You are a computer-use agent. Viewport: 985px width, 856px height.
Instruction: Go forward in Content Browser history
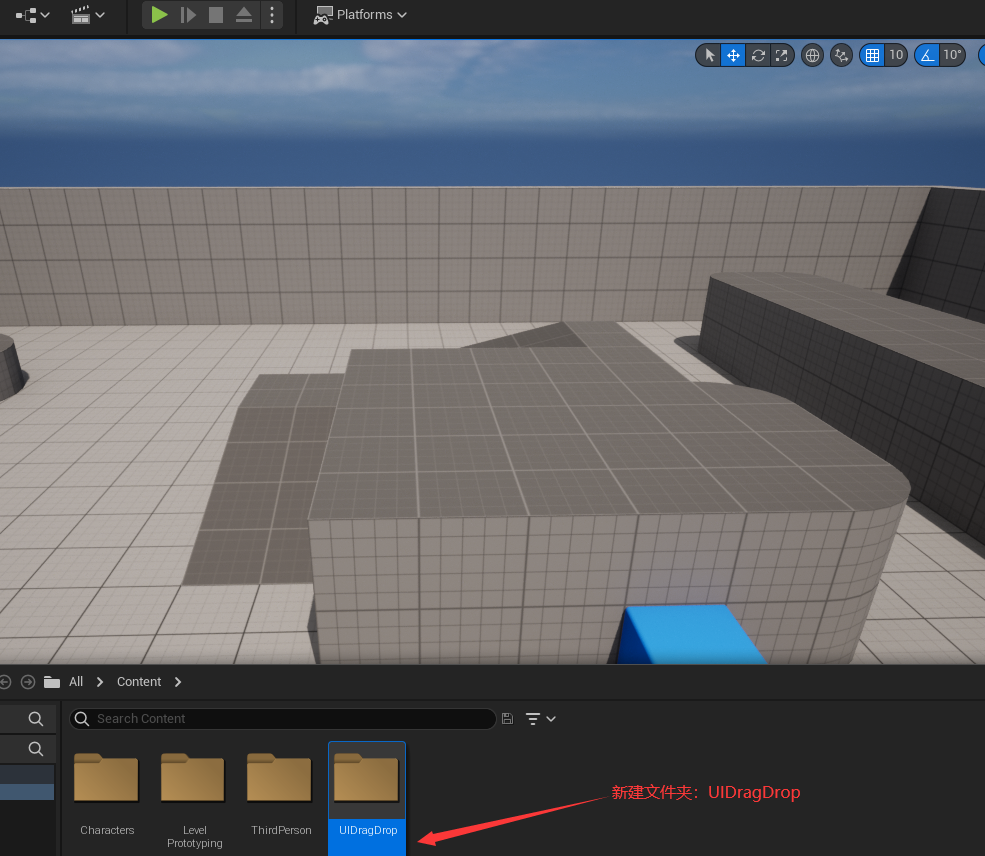click(28, 681)
